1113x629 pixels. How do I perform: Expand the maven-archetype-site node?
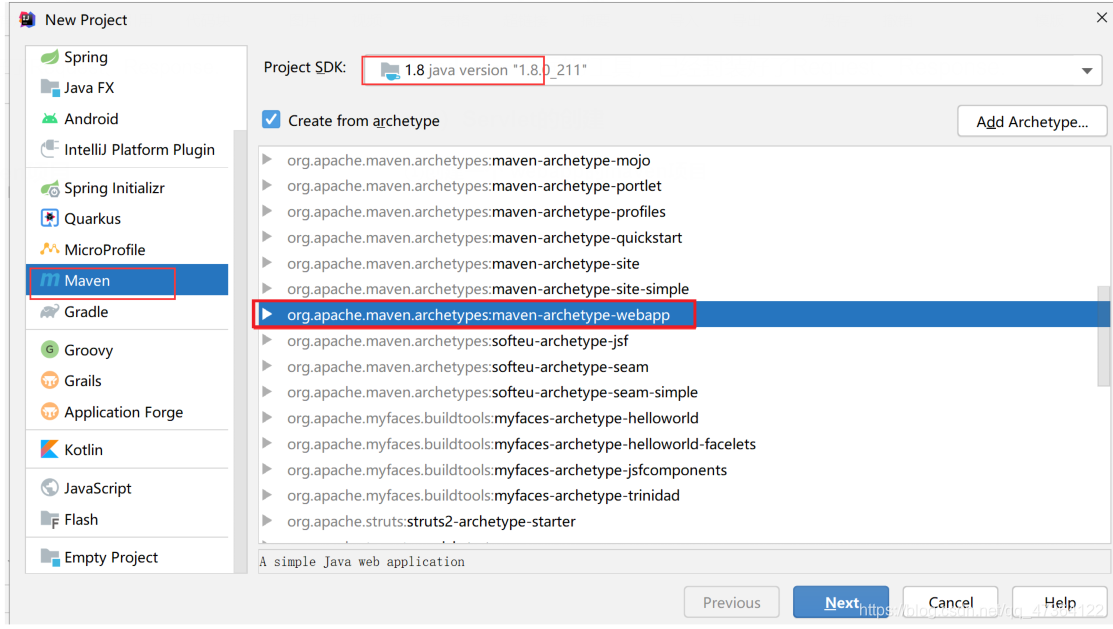[x=268, y=263]
